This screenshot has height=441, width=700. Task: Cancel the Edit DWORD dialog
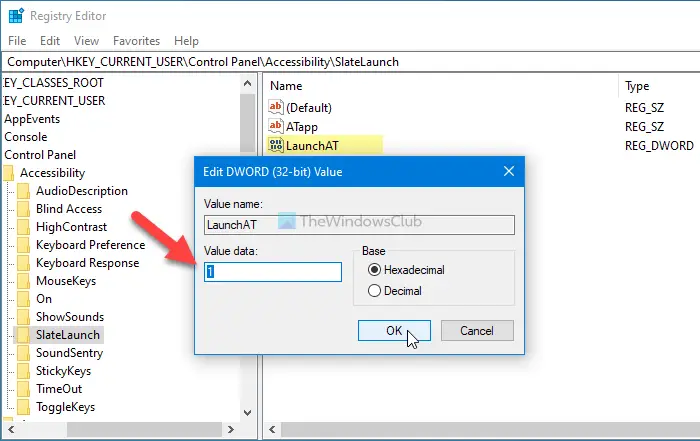point(477,330)
